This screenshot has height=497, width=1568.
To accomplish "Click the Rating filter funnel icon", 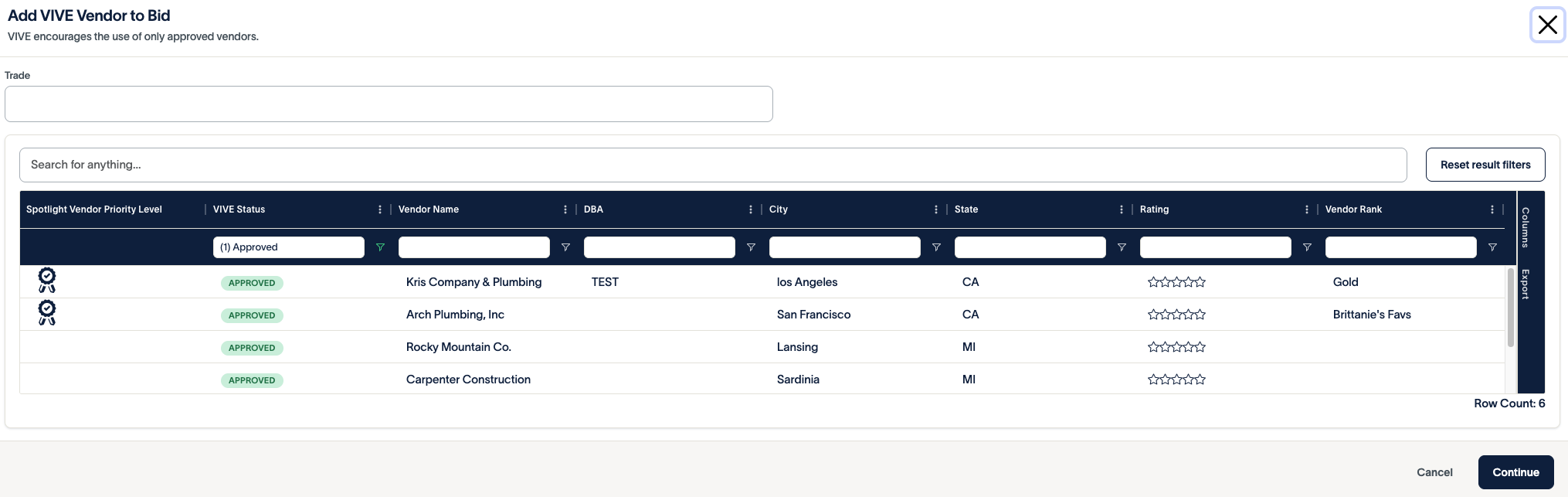I will click(x=1307, y=247).
